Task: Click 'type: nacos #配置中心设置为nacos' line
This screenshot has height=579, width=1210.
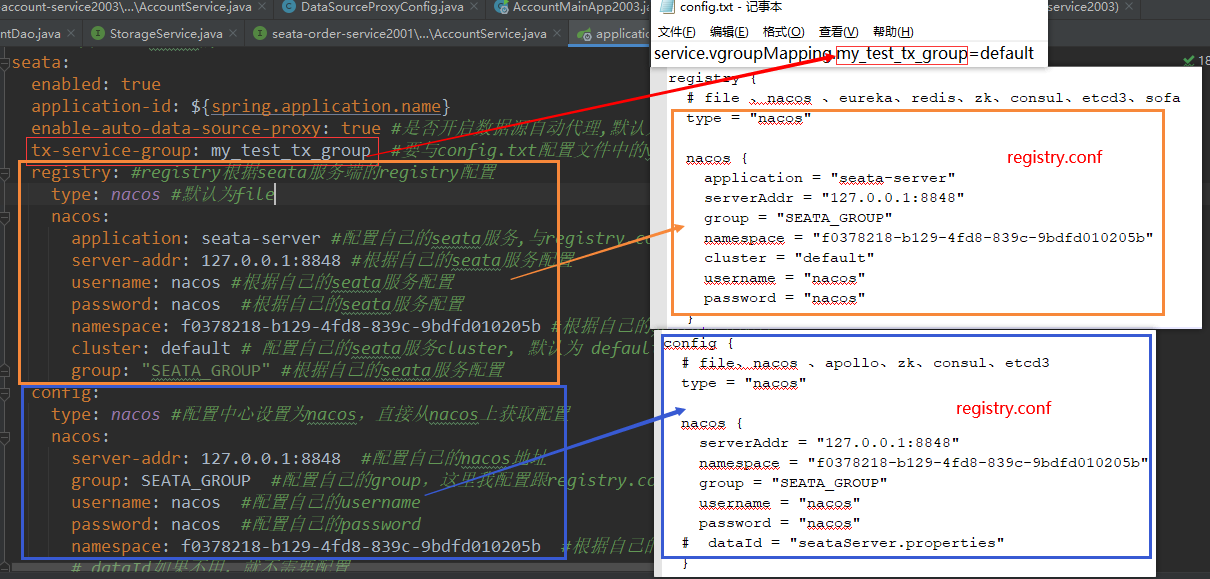Action: 309,414
